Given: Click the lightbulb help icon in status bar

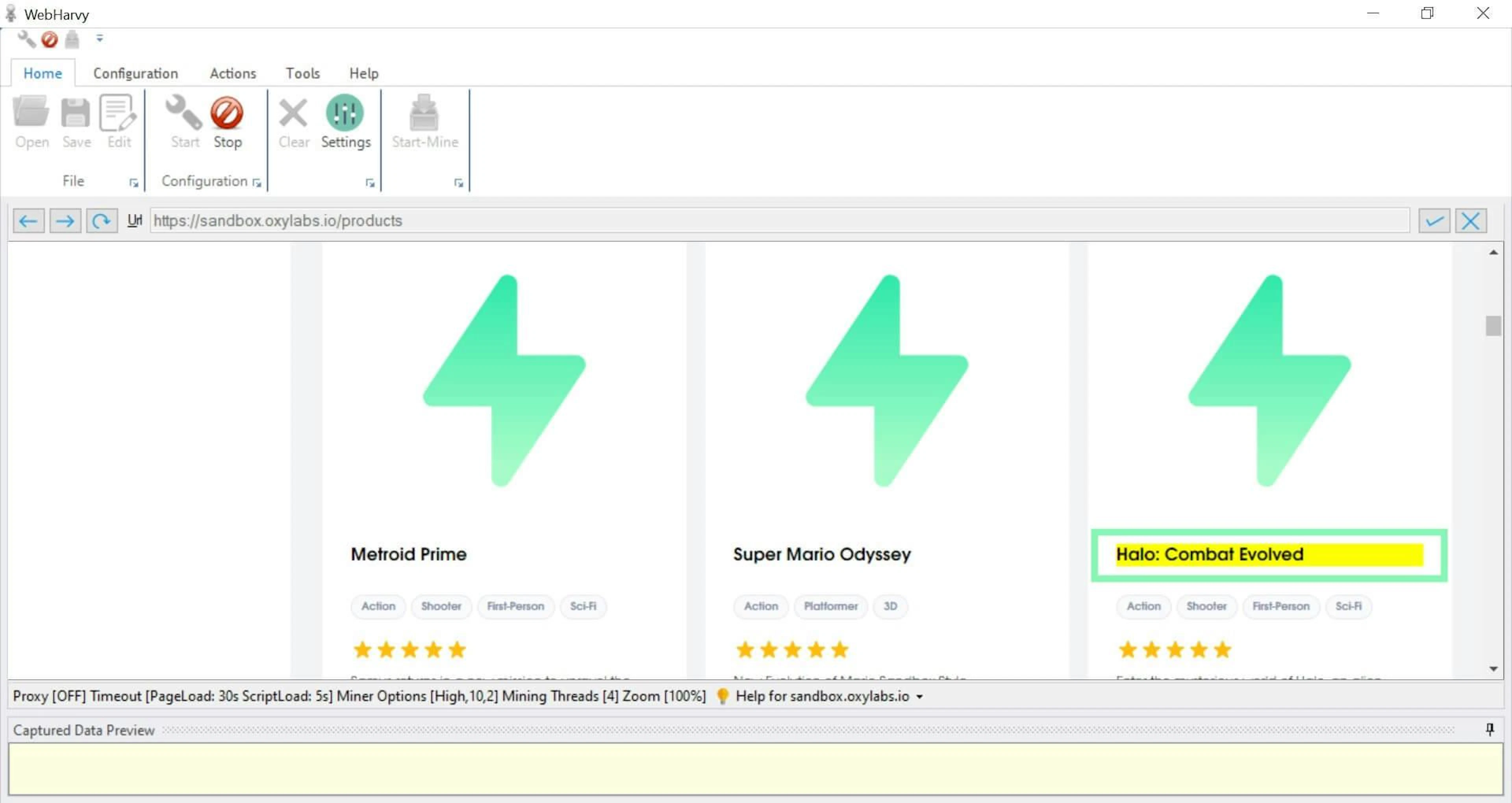Looking at the screenshot, I should click(x=723, y=696).
